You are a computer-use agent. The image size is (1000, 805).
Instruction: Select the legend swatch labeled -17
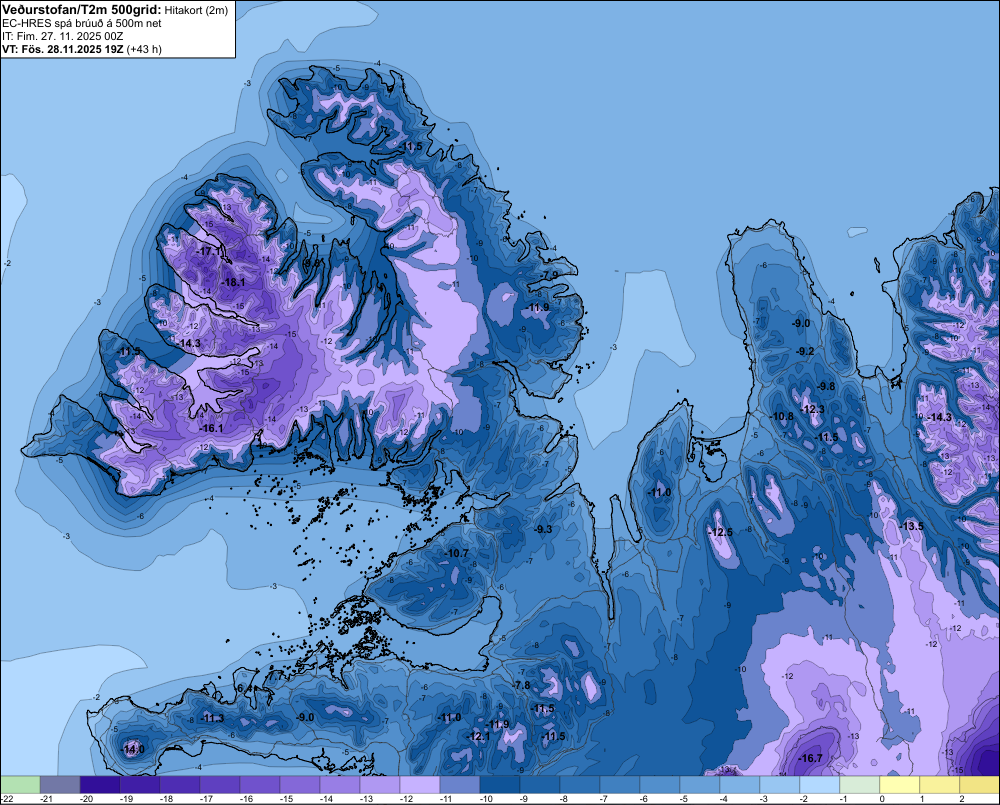coord(219,784)
